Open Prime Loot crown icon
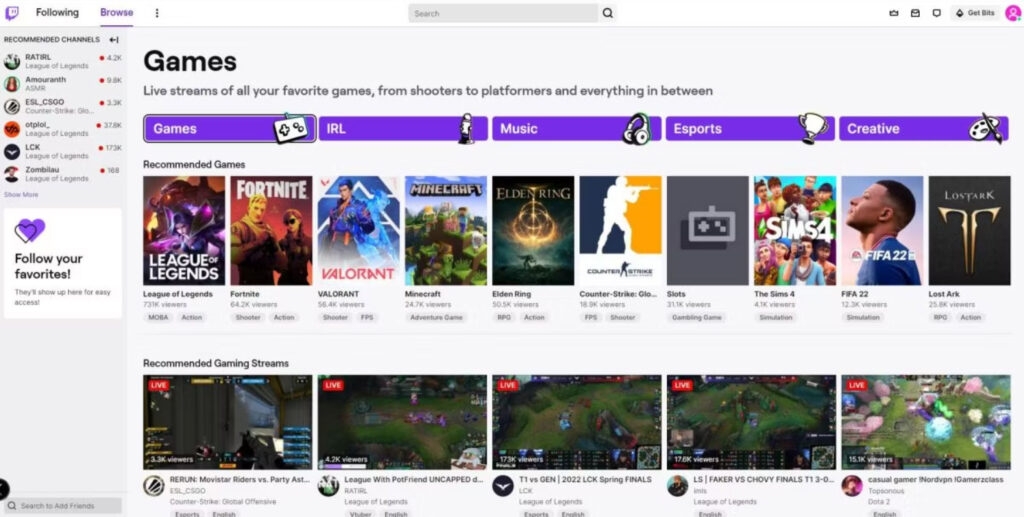The height and width of the screenshot is (517, 1024). tap(894, 13)
